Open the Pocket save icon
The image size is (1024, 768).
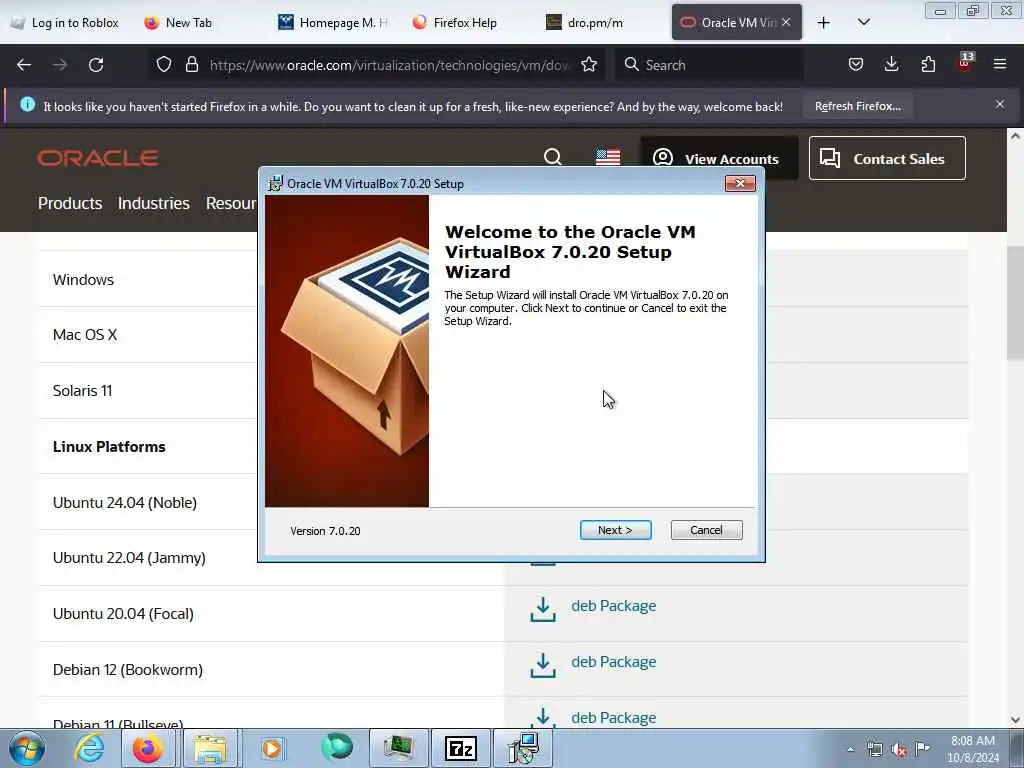[x=856, y=64]
